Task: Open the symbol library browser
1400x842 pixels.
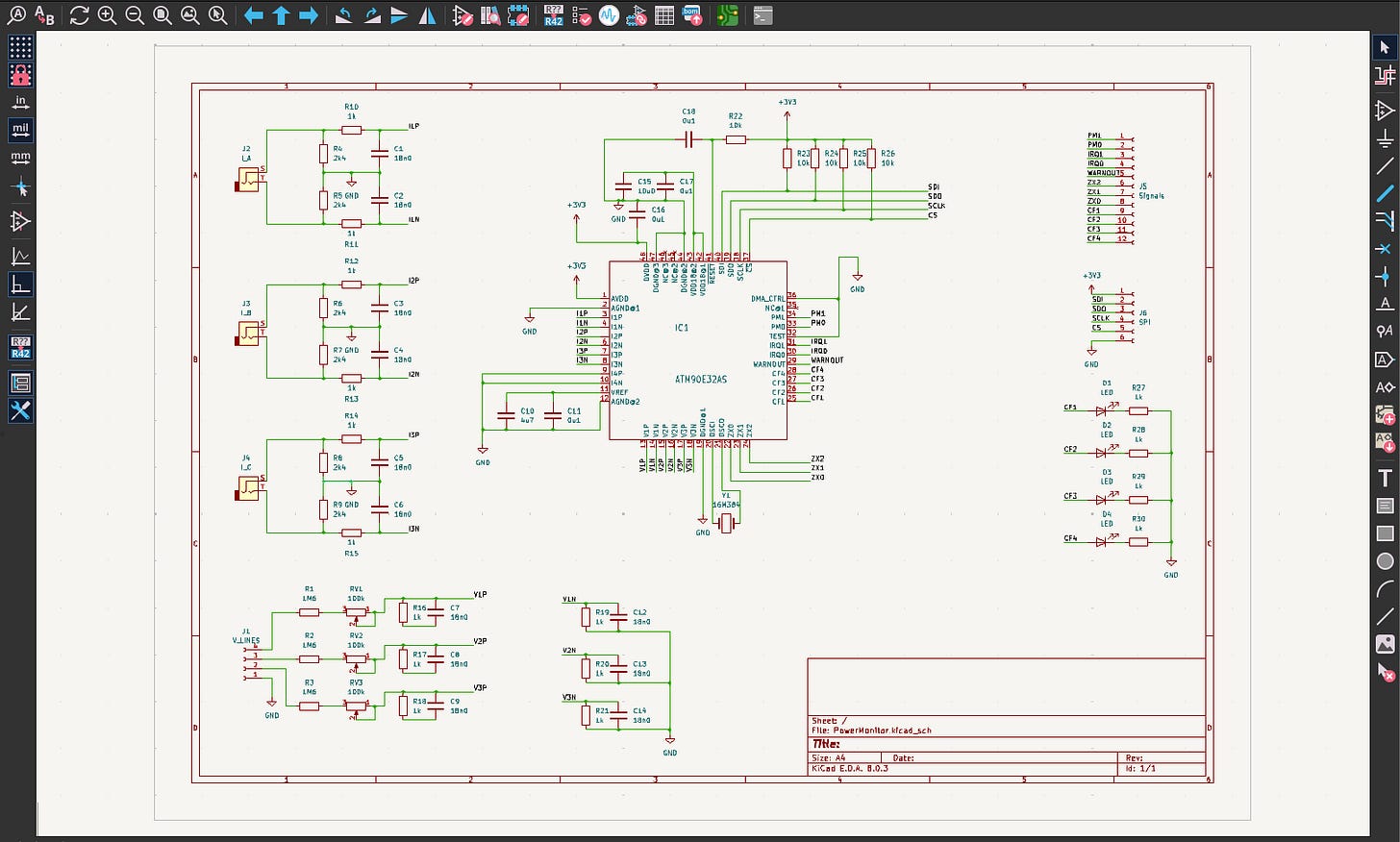Action: pos(490,15)
